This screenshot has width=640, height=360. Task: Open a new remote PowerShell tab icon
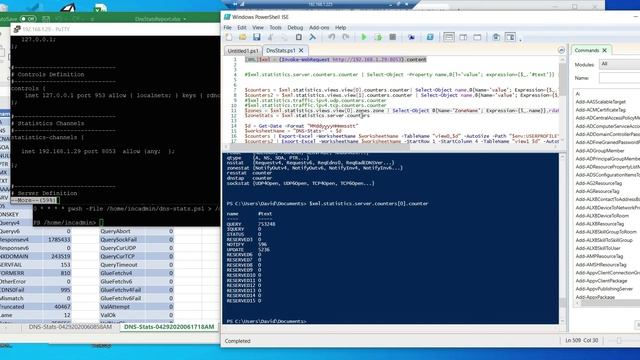point(411,37)
